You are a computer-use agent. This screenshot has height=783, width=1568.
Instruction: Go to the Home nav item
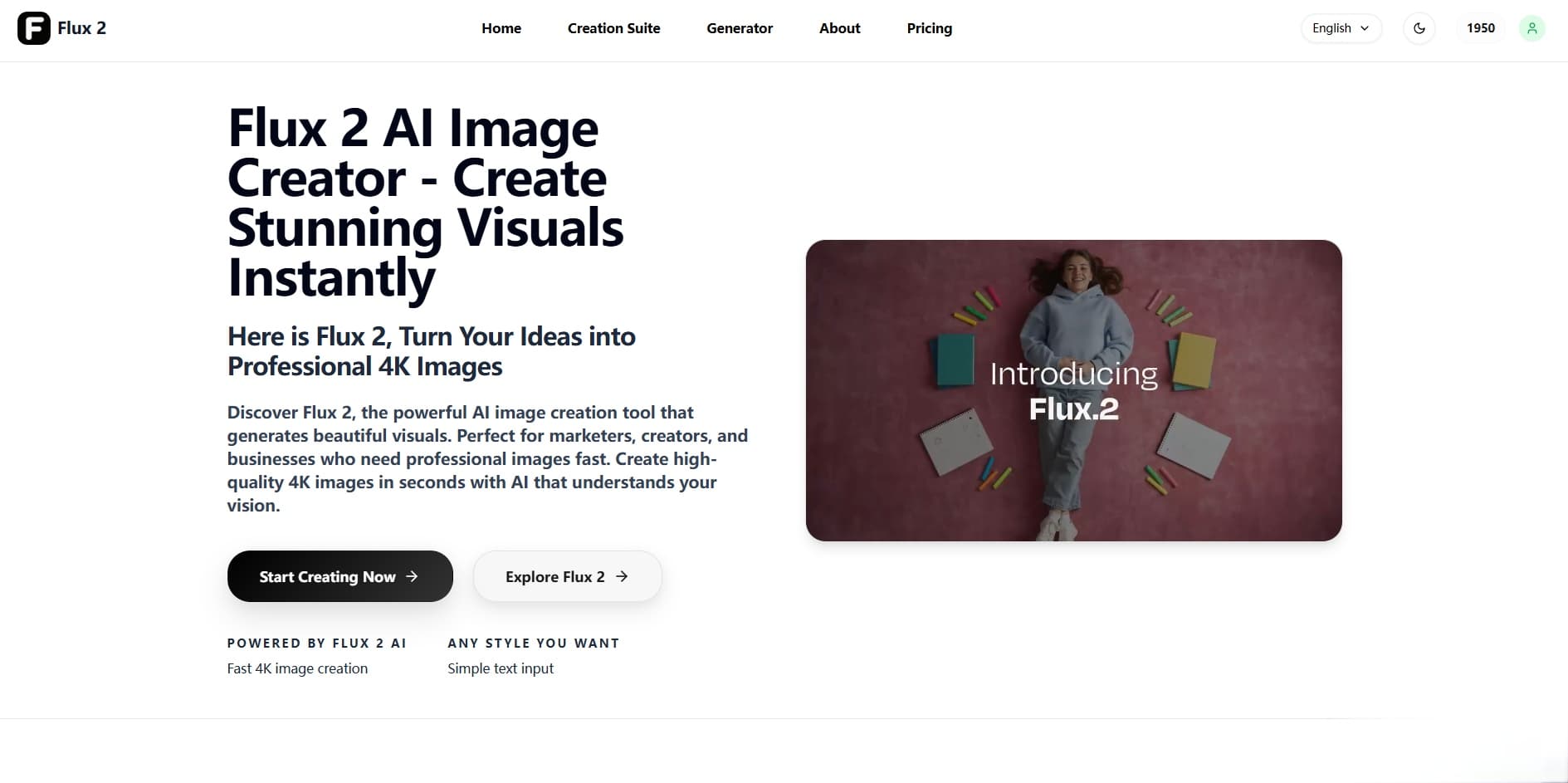pos(501,28)
